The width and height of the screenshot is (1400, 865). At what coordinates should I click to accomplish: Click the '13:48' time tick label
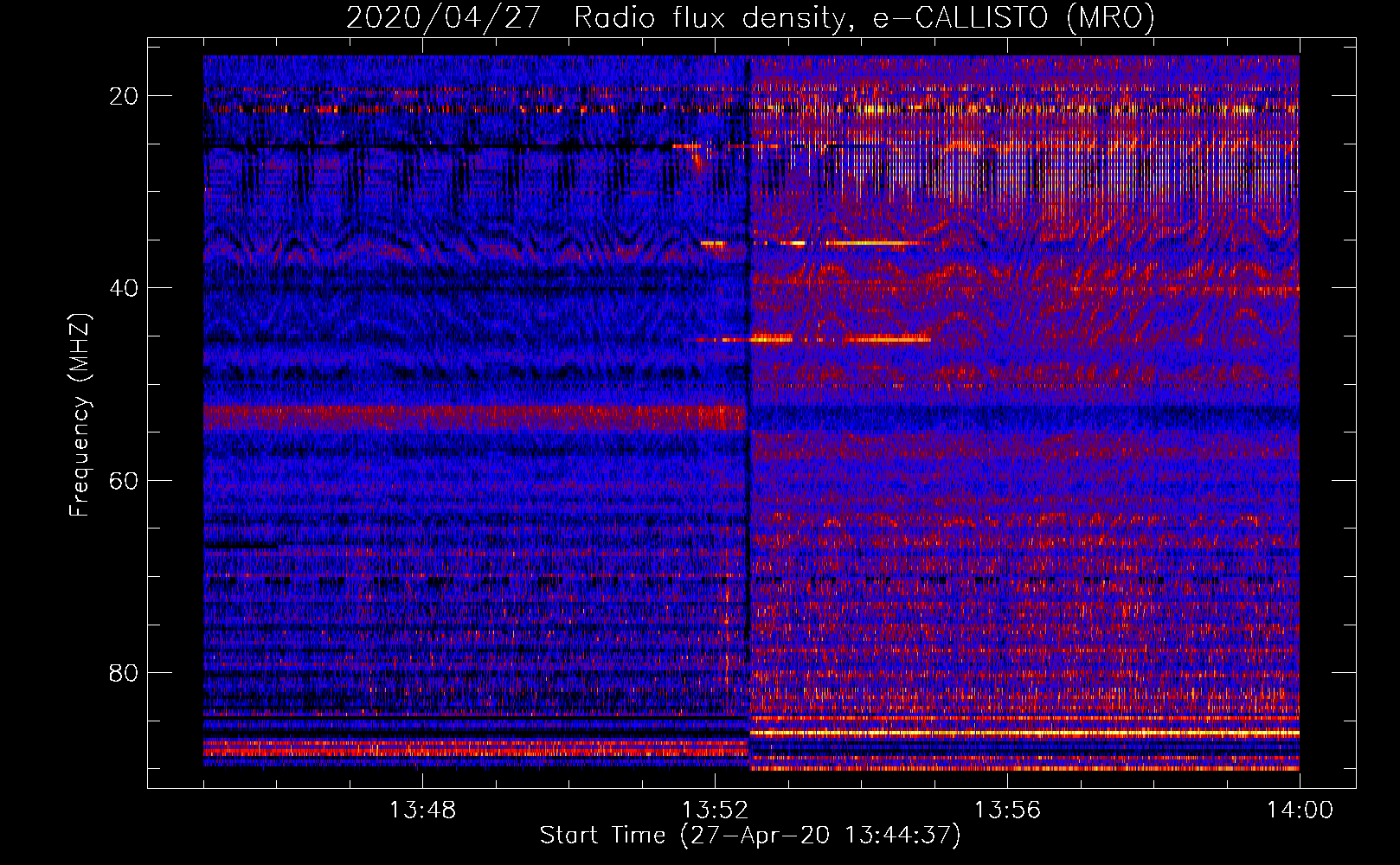(422, 811)
